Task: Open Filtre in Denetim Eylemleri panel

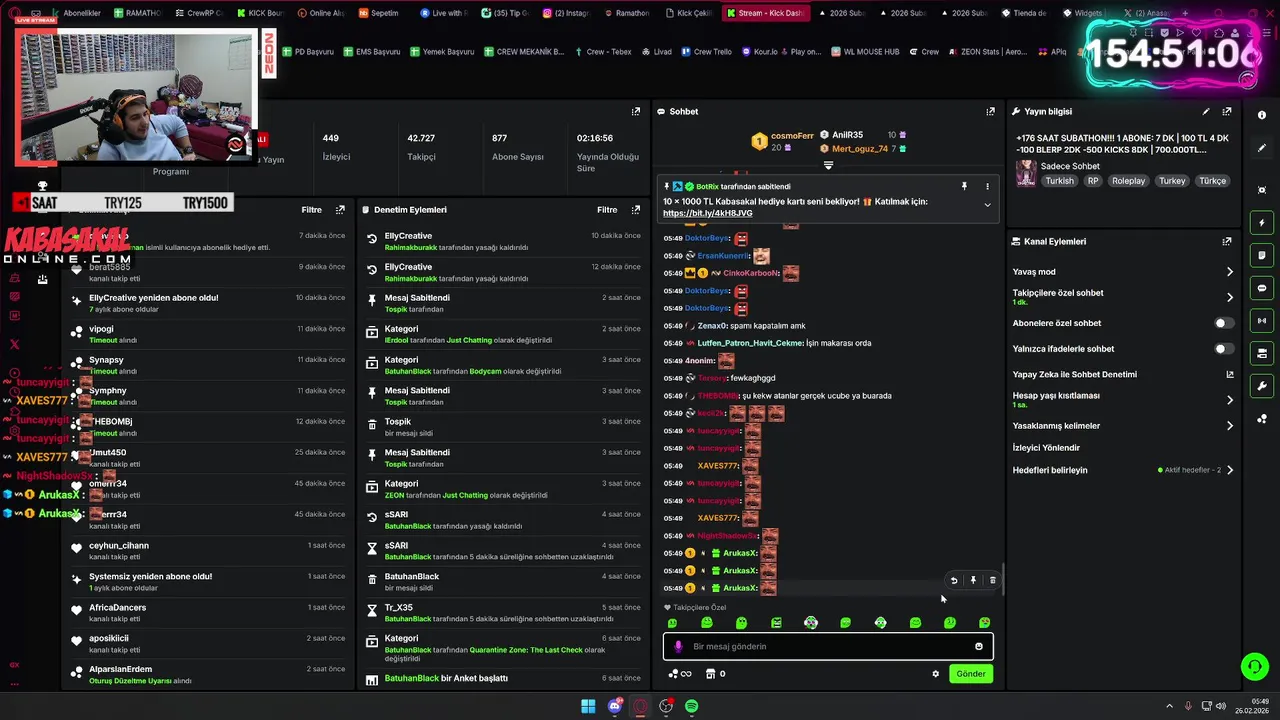Action: tap(607, 210)
